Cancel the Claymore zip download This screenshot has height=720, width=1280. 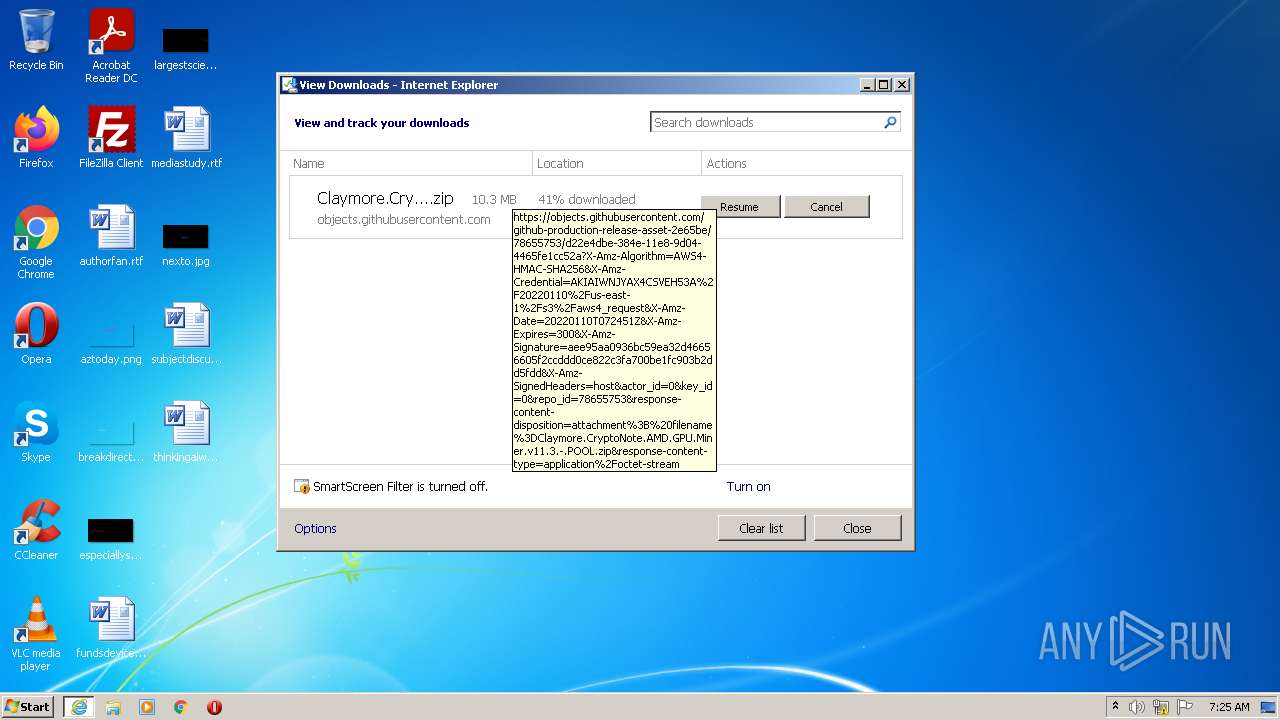point(826,207)
